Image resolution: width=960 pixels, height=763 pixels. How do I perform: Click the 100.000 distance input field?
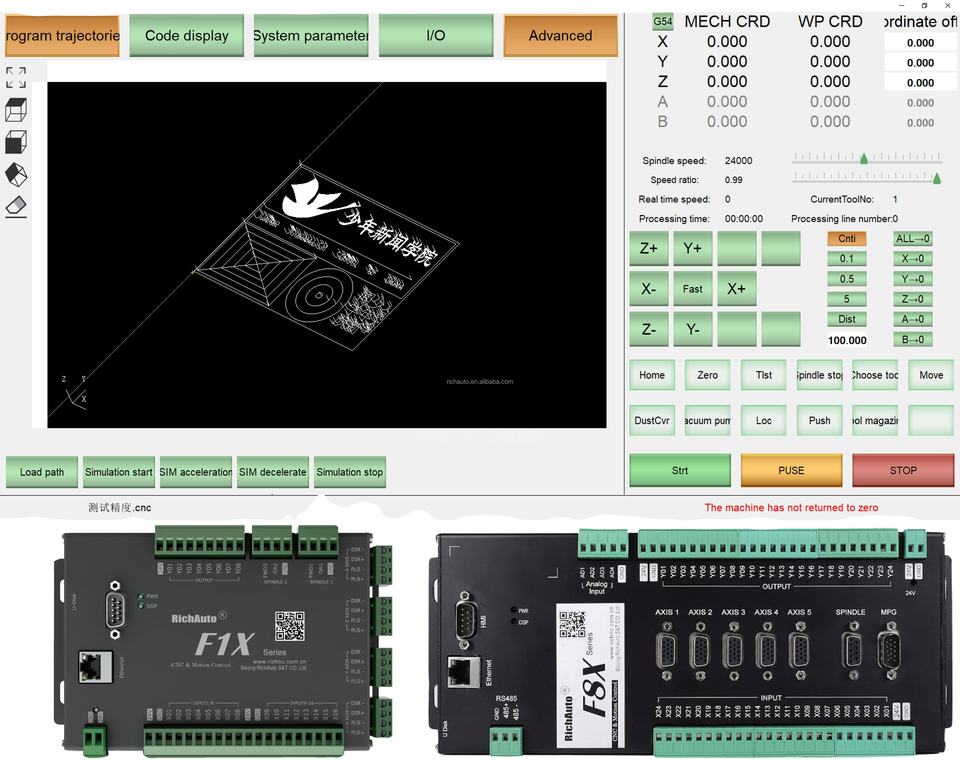(847, 340)
